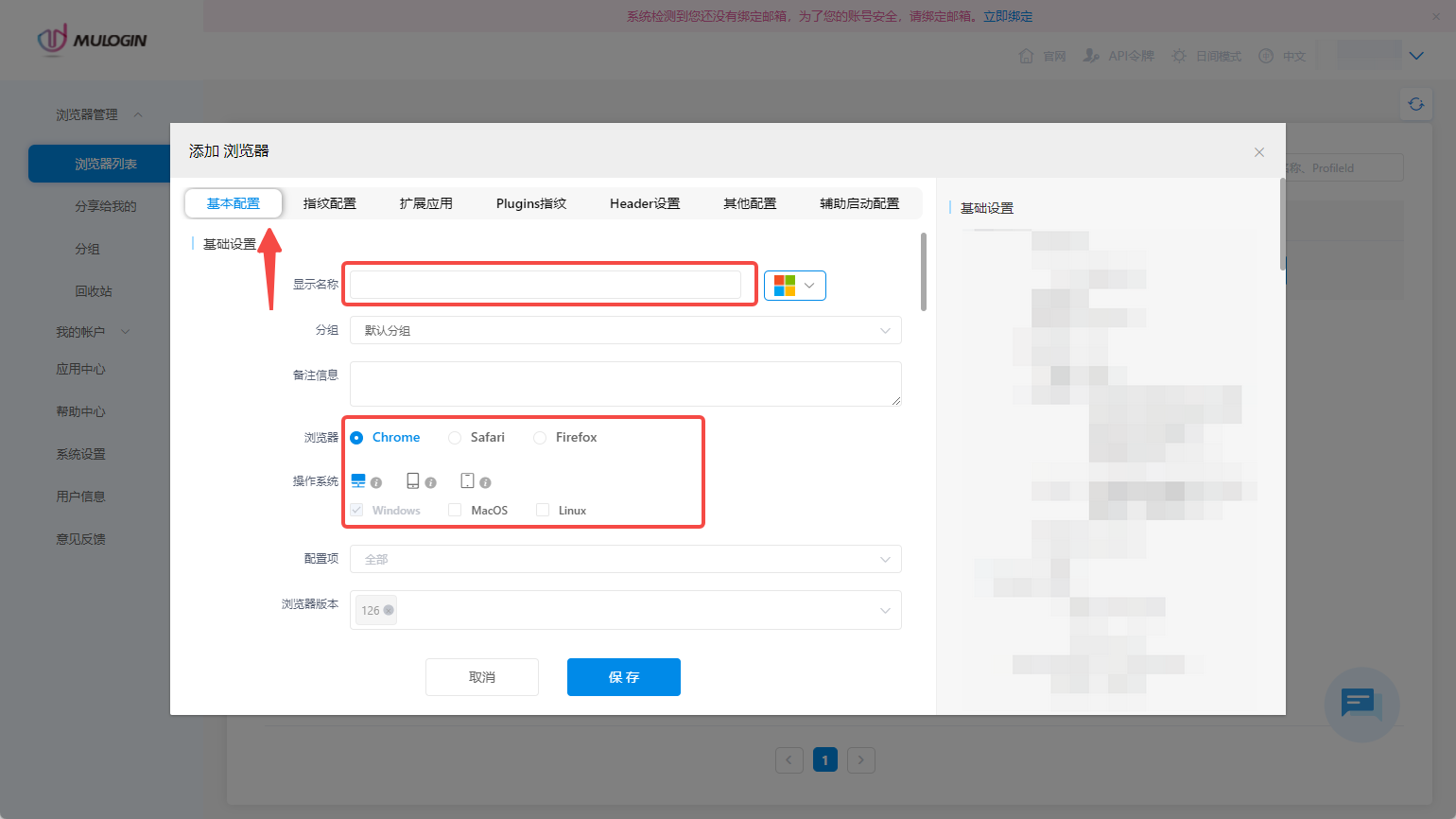Click the refresh icon in the top right
This screenshot has width=1456, height=819.
coord(1415,104)
